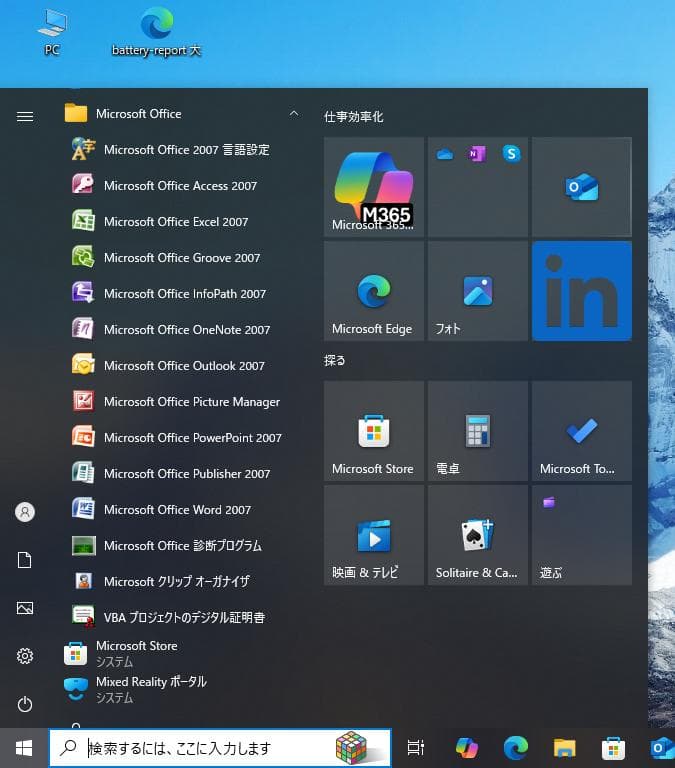
Task: Open Microsoft Store from the taskbar
Action: [613, 748]
